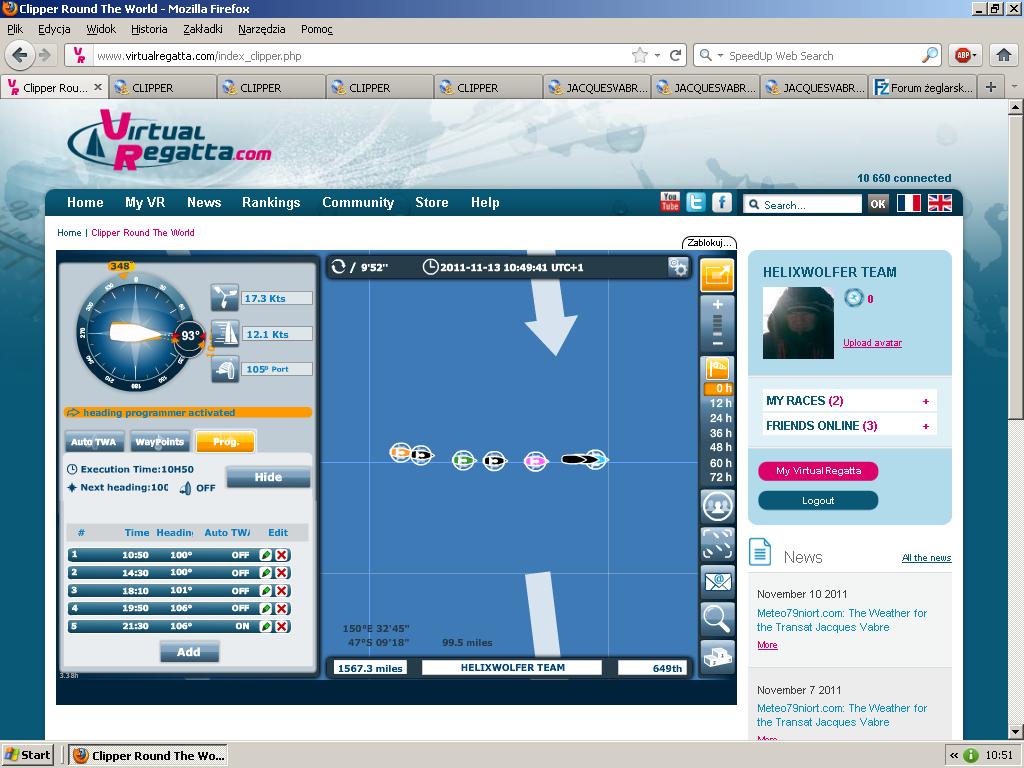Click the sail selection icon
The image size is (1024, 768).
click(225, 333)
